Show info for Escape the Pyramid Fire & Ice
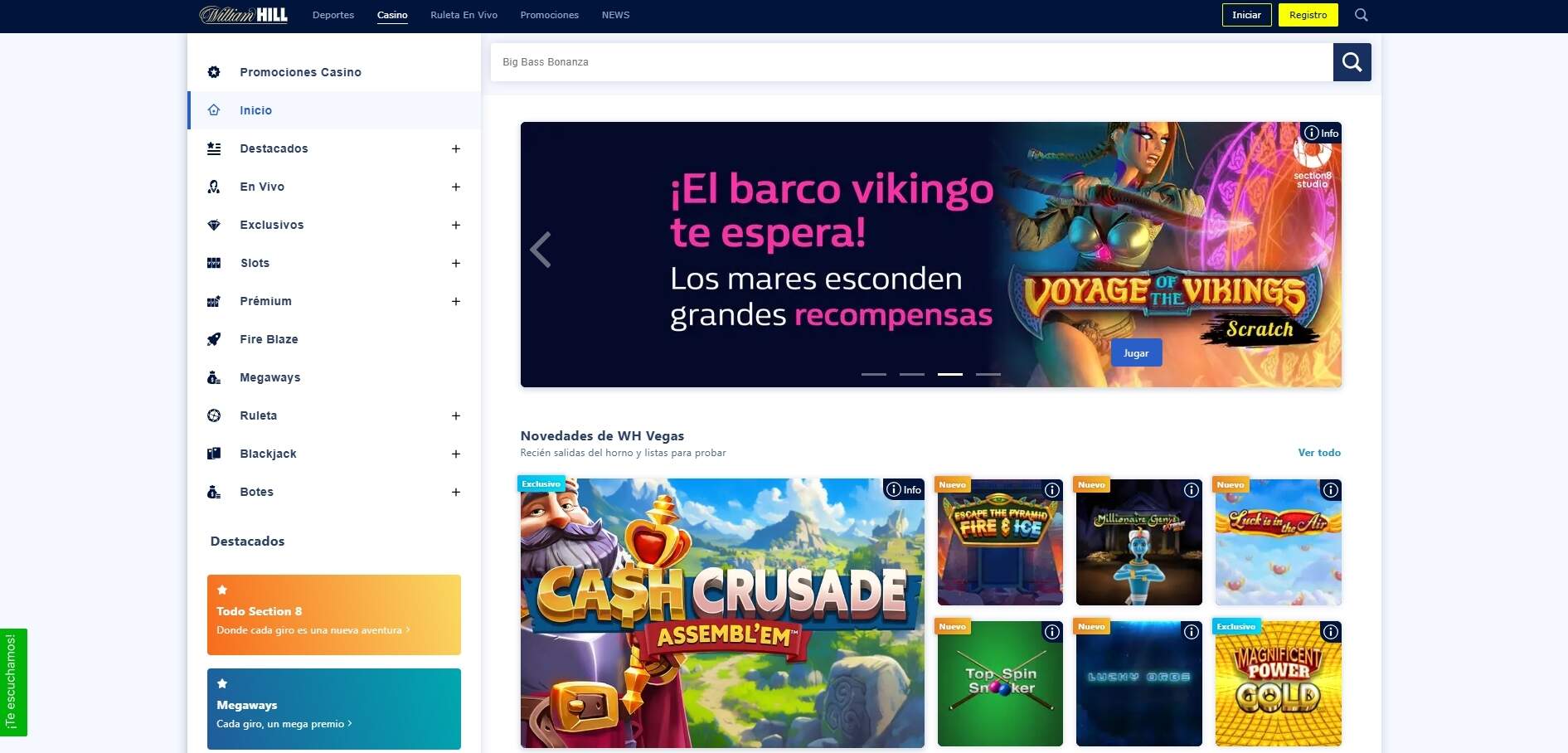1568x753 pixels. point(1052,490)
